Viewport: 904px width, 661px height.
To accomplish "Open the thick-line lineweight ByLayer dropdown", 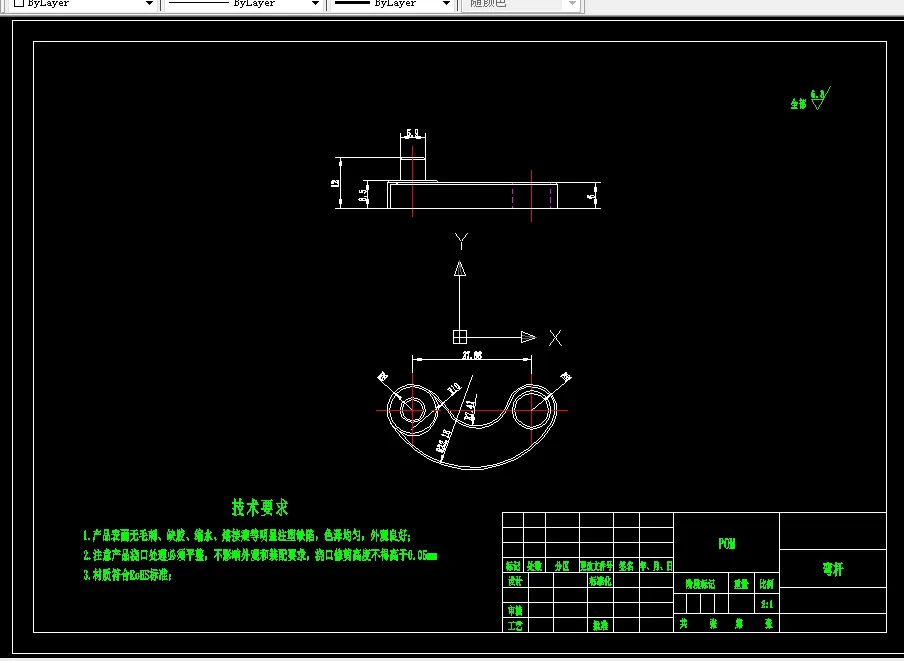I will pyautogui.click(x=392, y=3).
